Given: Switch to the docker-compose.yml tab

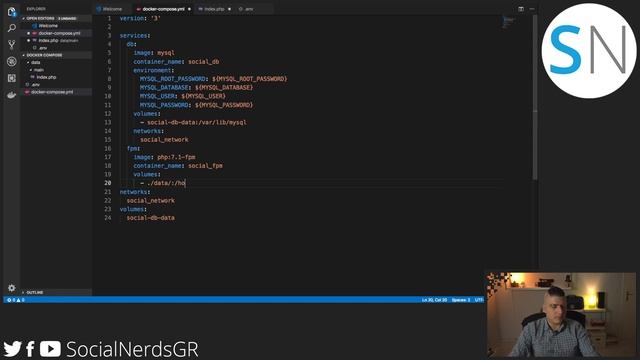Looking at the screenshot, I should (163, 9).
